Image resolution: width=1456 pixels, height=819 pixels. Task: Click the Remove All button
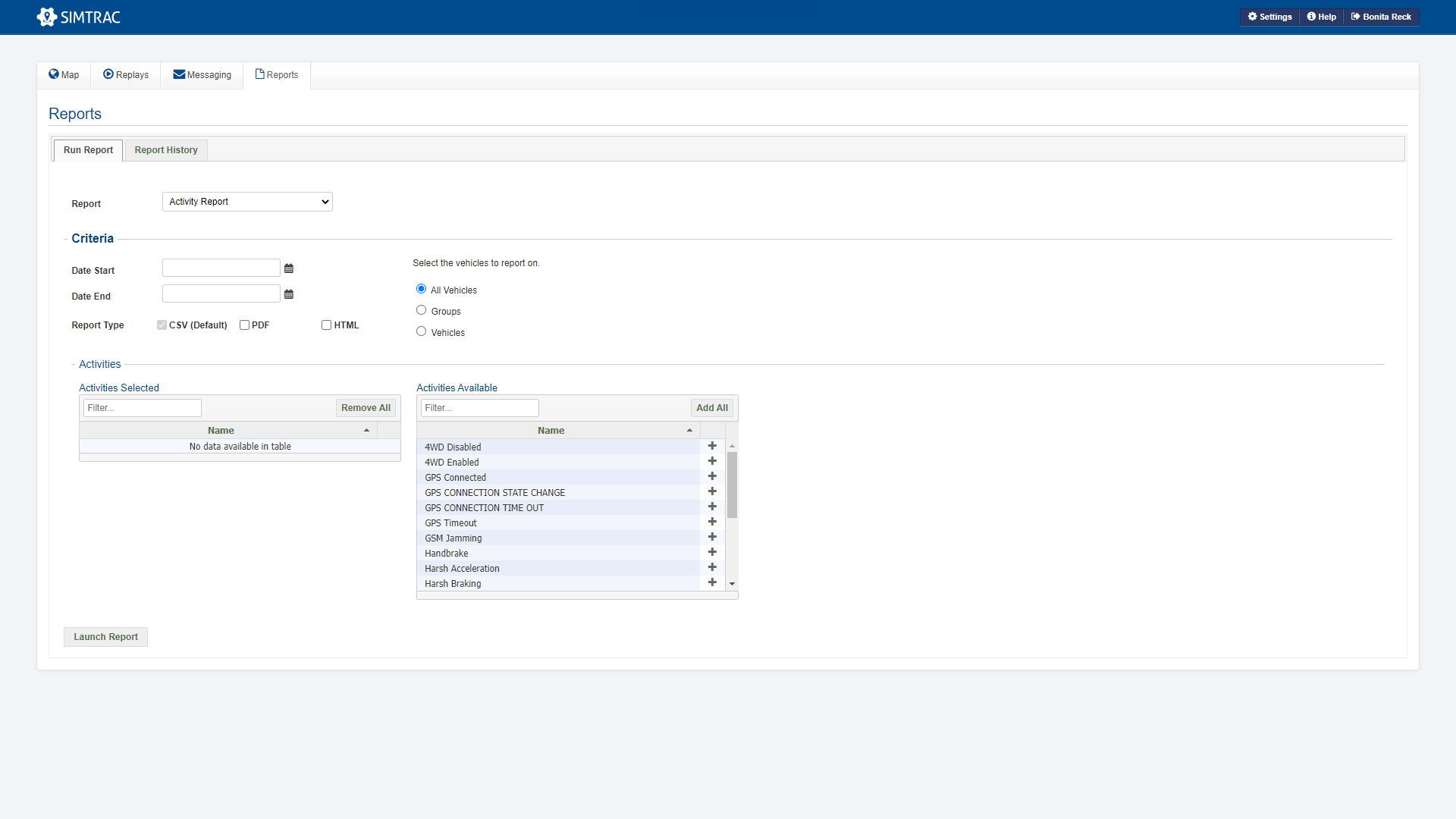coord(366,408)
